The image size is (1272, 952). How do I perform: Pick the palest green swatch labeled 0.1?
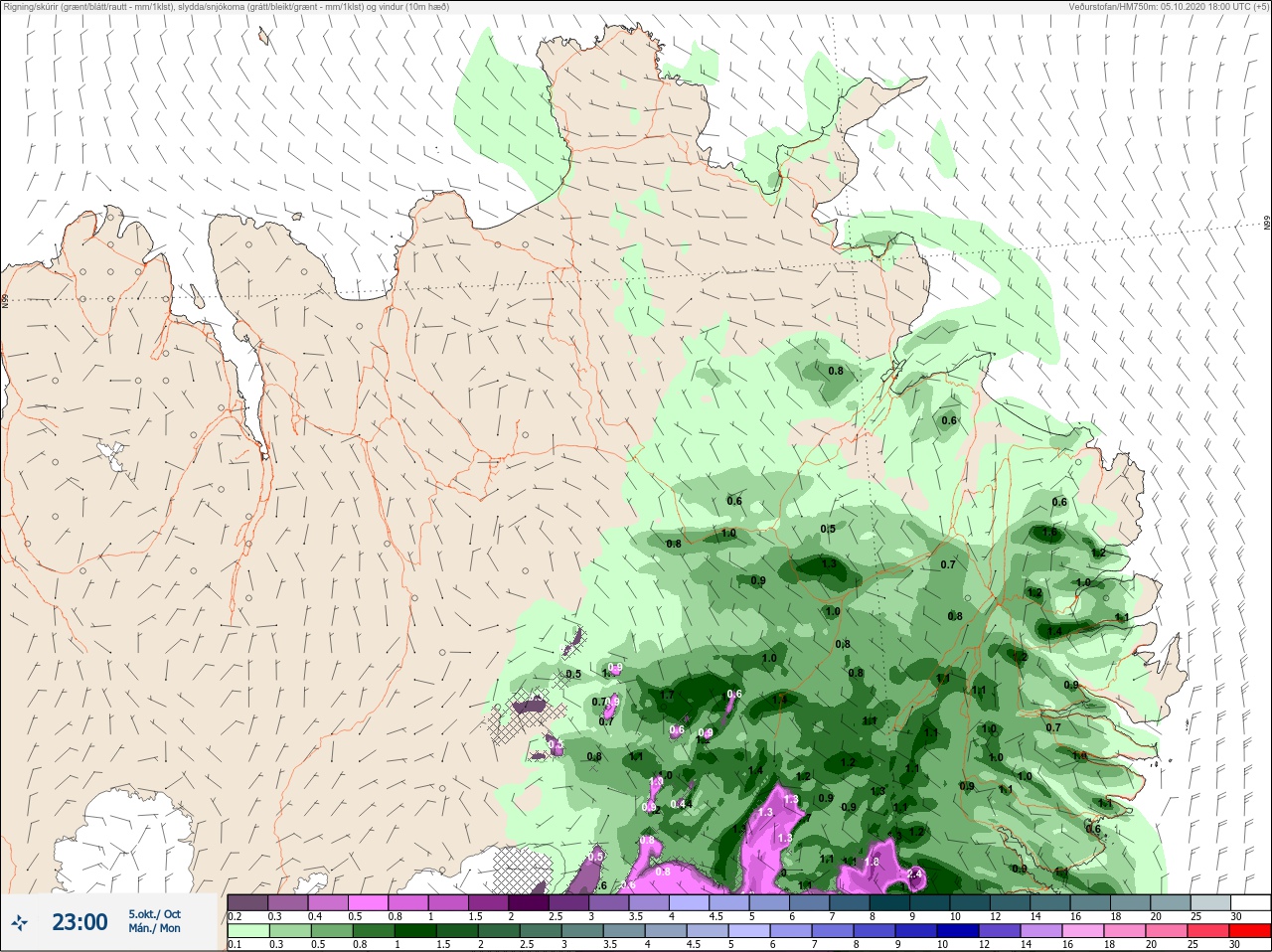pos(248,930)
